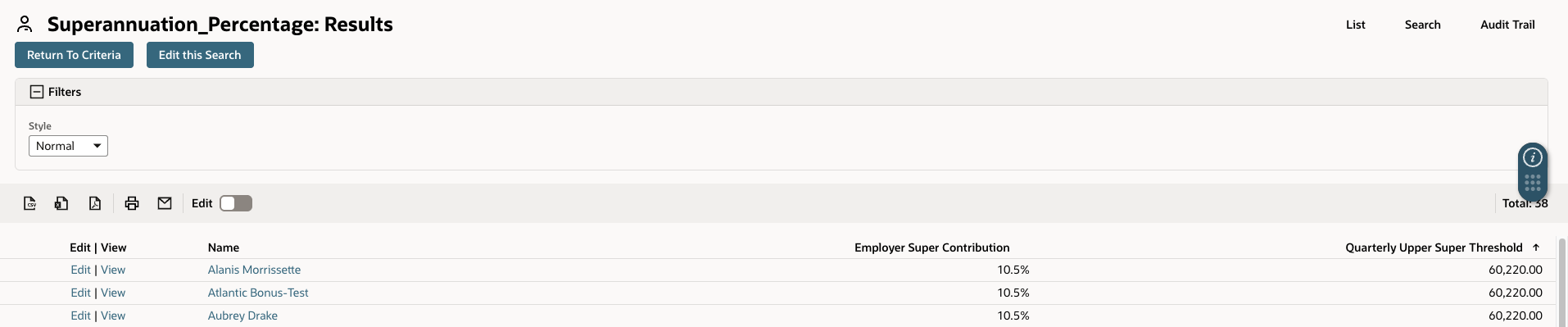Open the Audit Trail menu item
The height and width of the screenshot is (327, 1568).
(x=1507, y=25)
